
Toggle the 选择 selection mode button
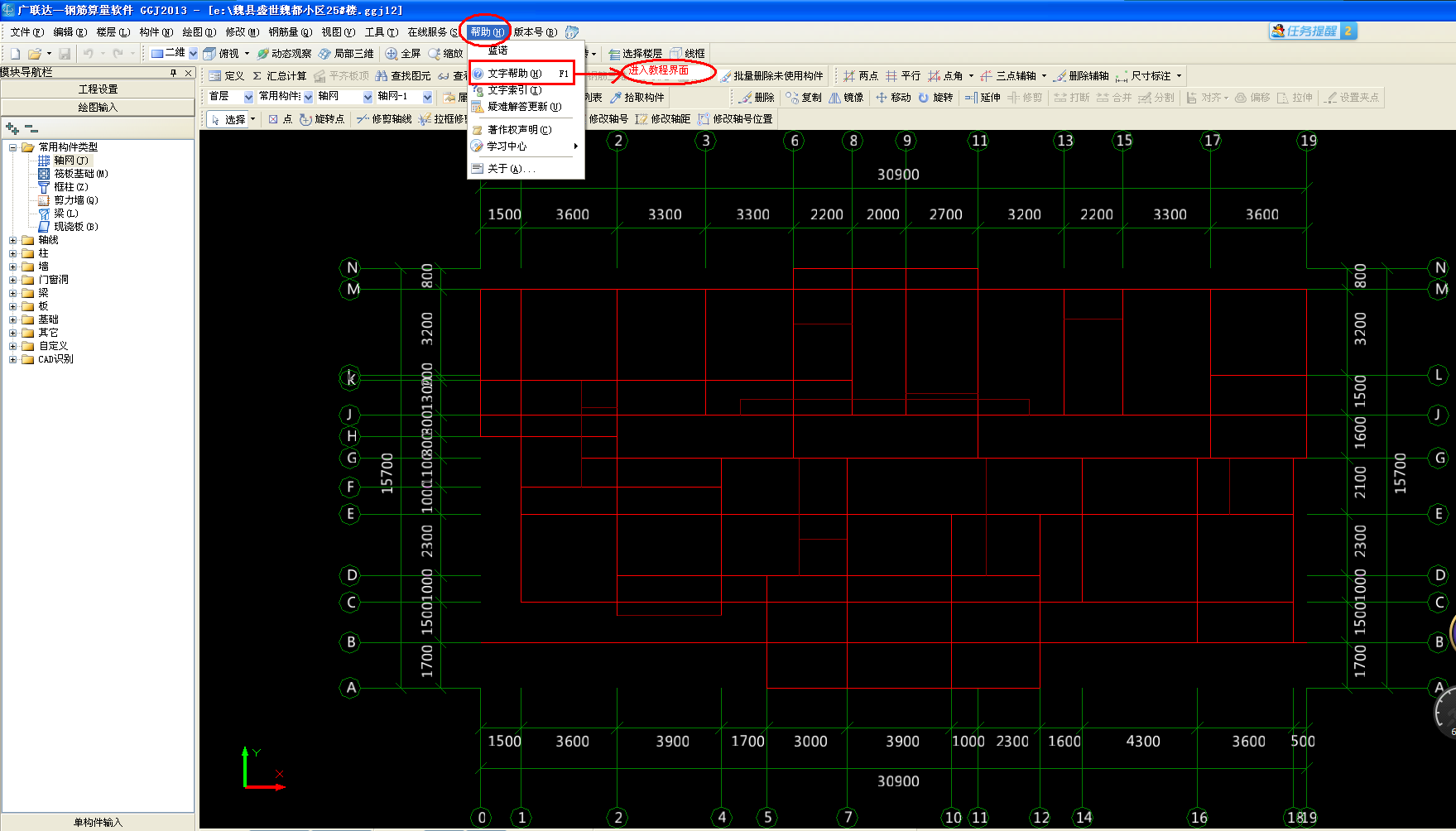[228, 119]
